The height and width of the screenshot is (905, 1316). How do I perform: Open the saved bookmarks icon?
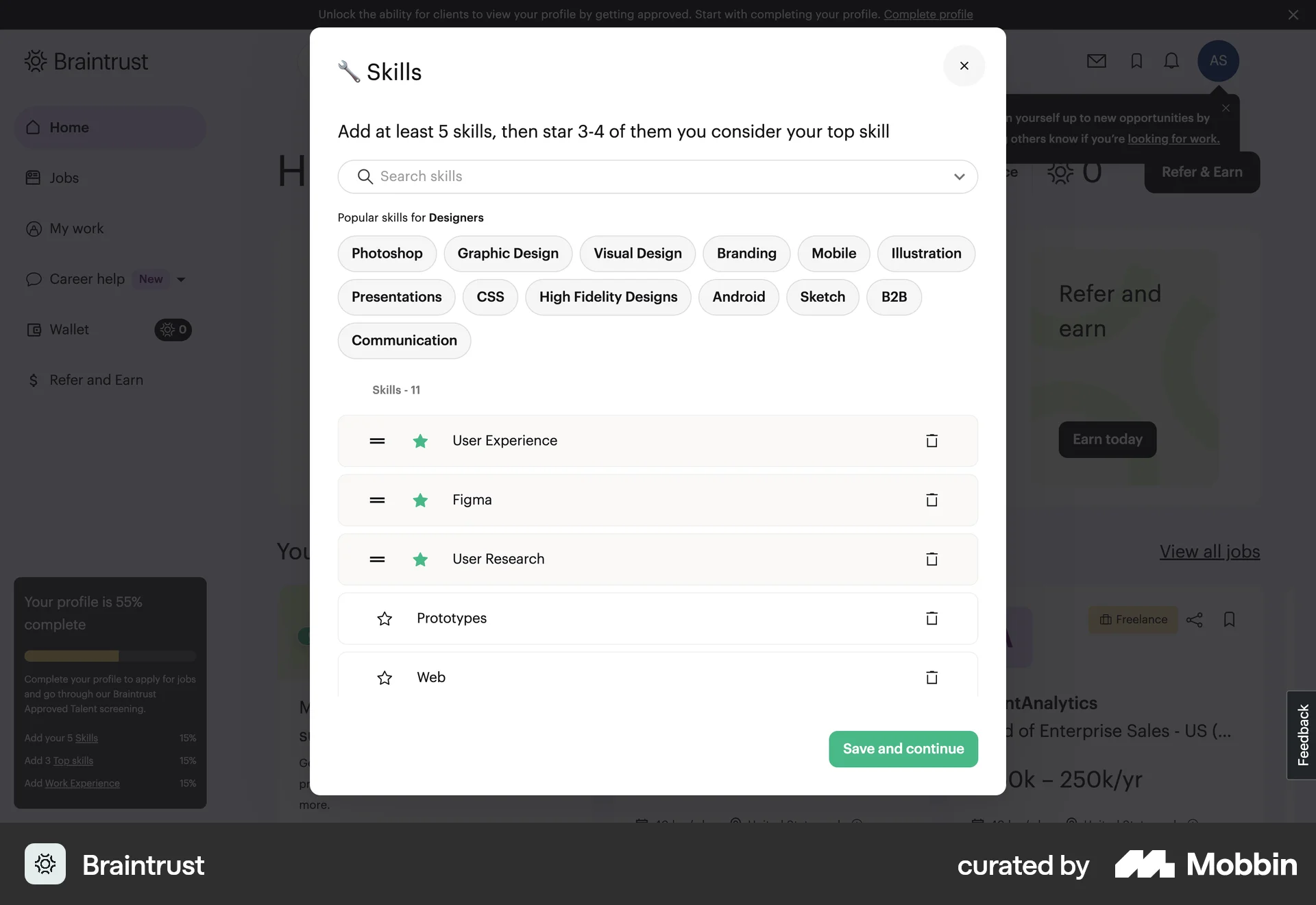1136,61
